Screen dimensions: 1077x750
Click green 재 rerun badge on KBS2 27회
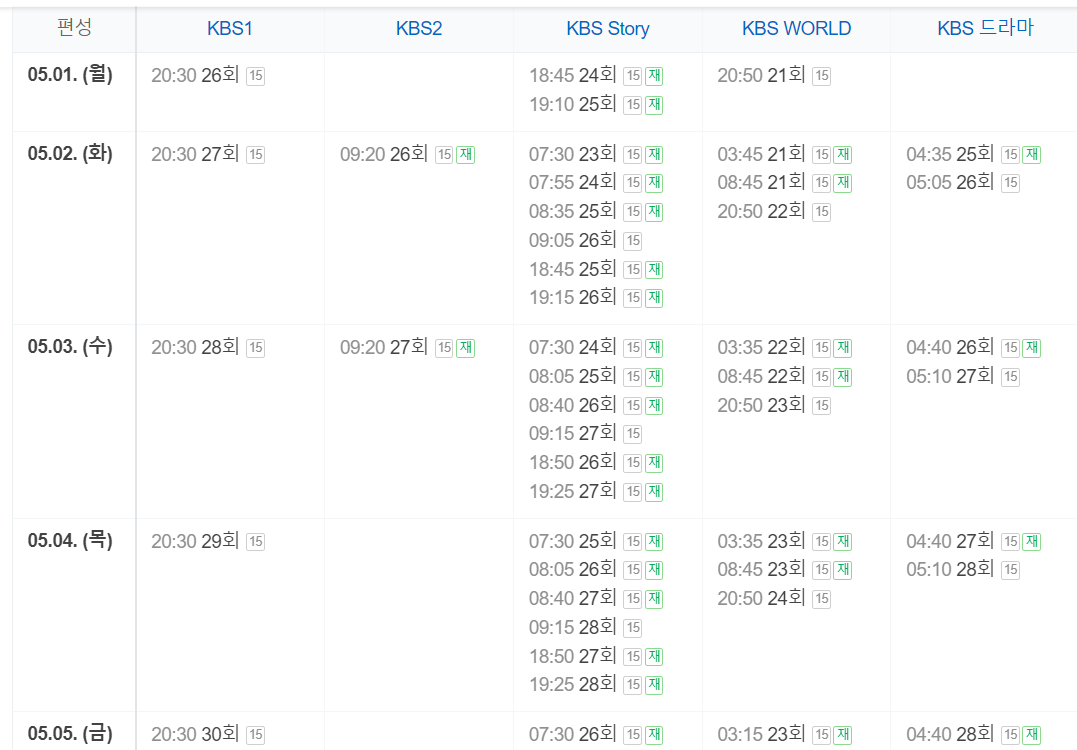point(466,348)
